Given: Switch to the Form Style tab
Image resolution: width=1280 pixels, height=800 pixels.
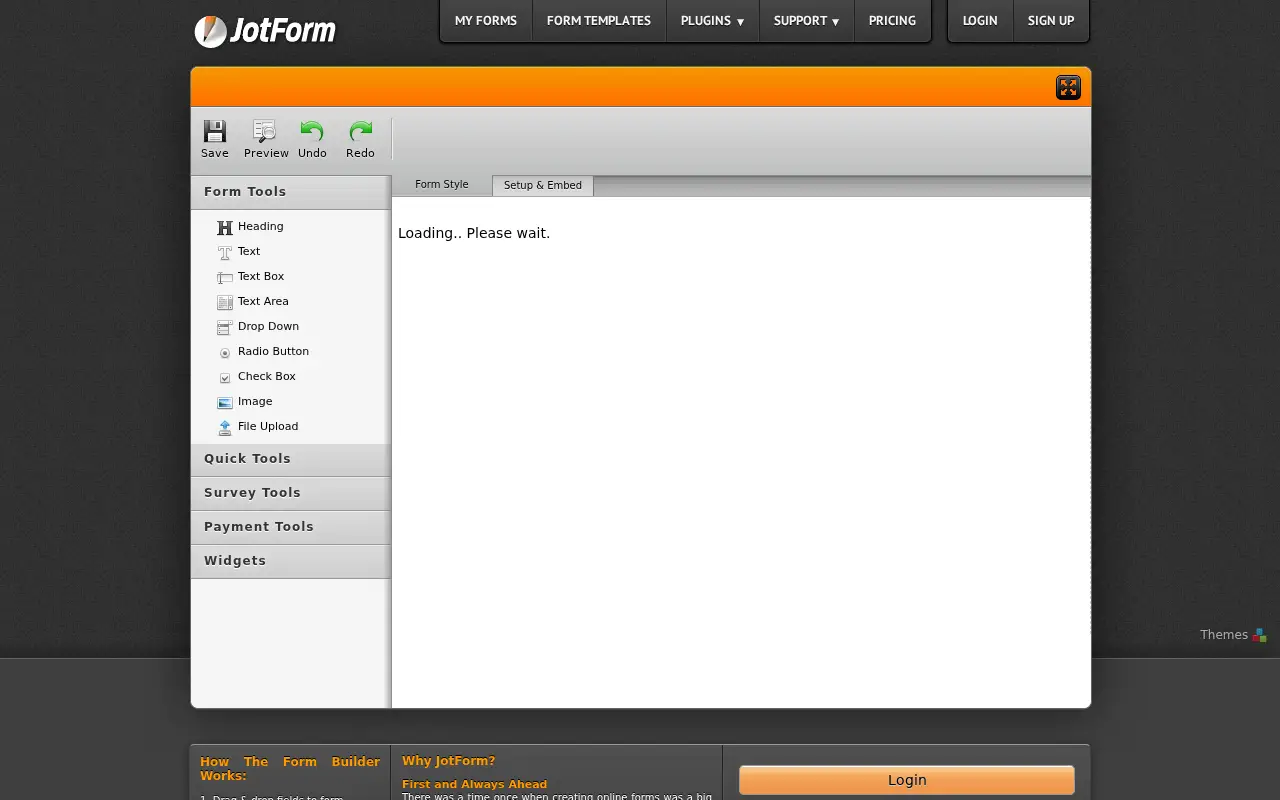Looking at the screenshot, I should (x=441, y=185).
